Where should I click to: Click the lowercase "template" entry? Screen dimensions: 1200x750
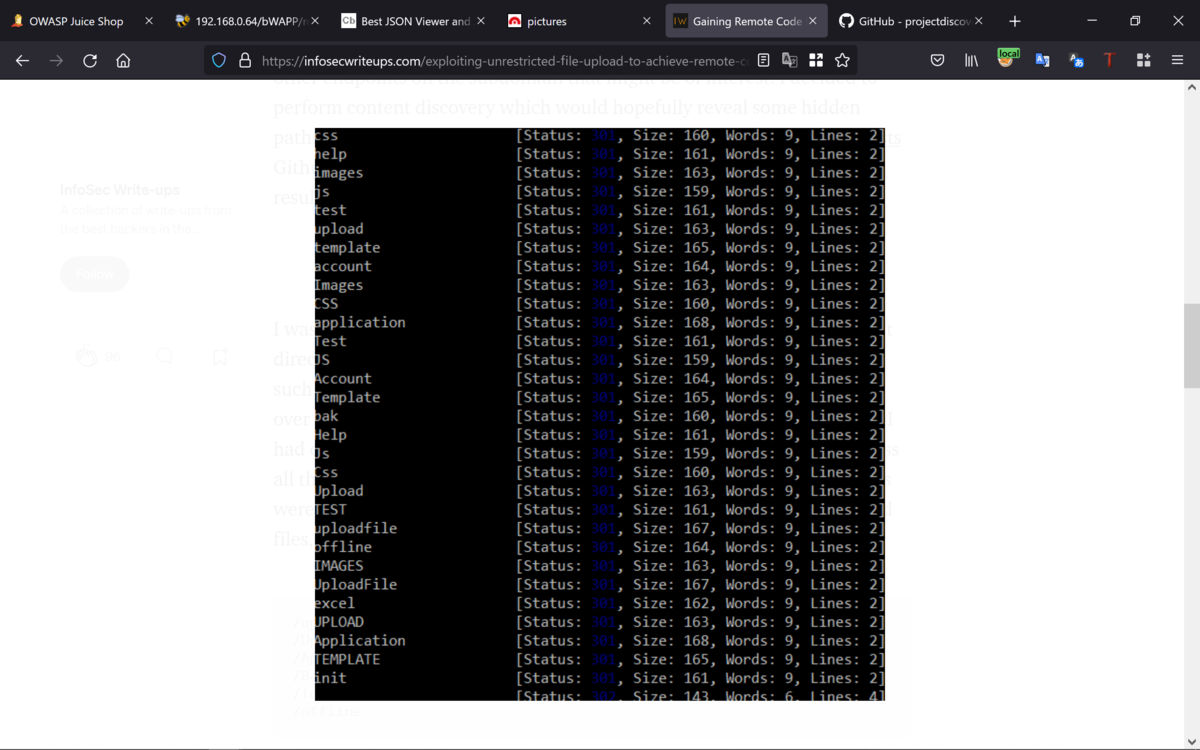[347, 247]
